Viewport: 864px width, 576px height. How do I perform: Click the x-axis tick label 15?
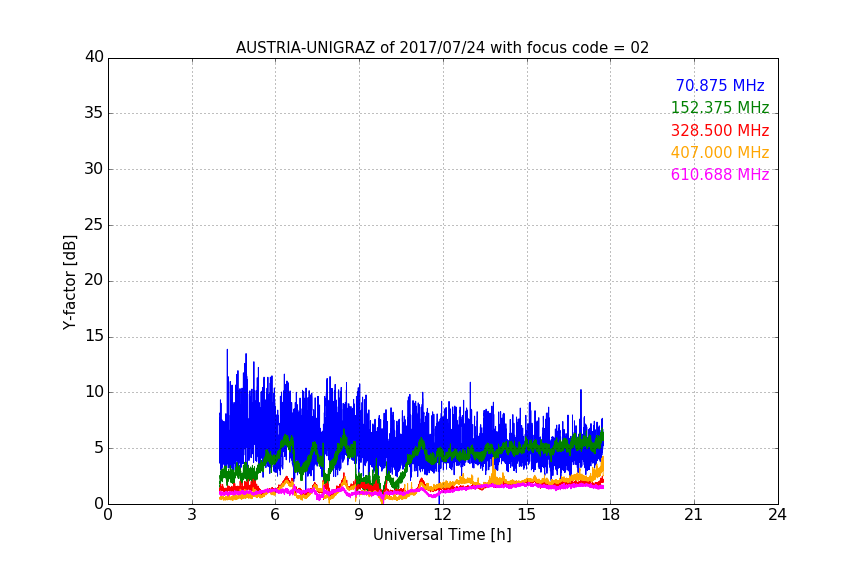tap(527, 515)
